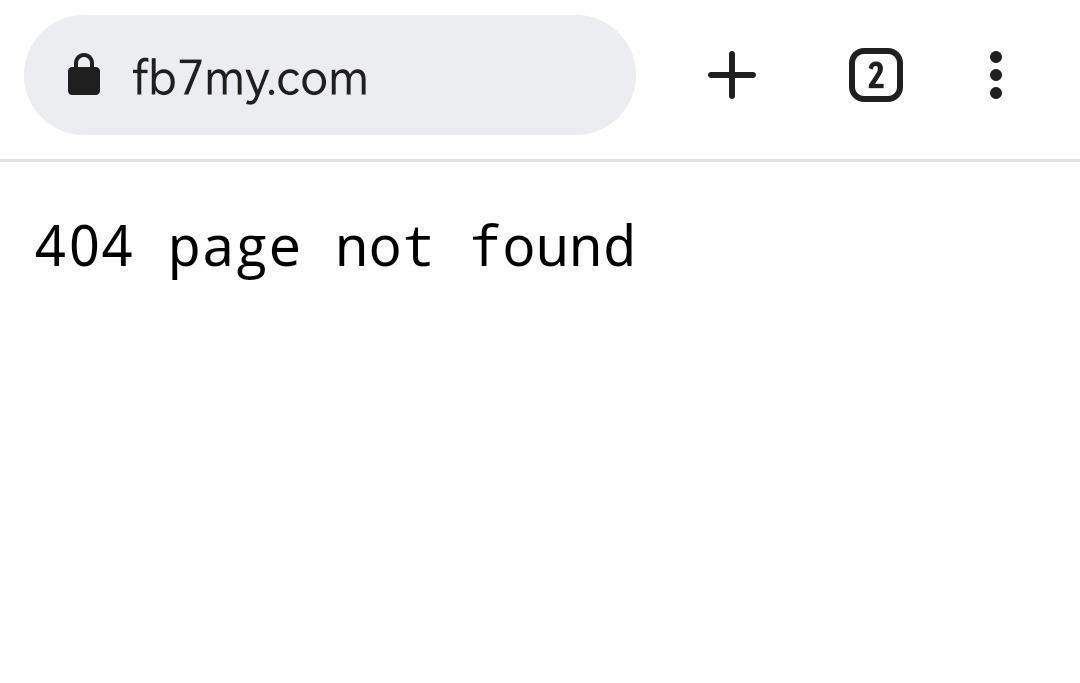View site connection info via lock icon
Image resolution: width=1080 pixels, height=683 pixels.
tap(84, 76)
